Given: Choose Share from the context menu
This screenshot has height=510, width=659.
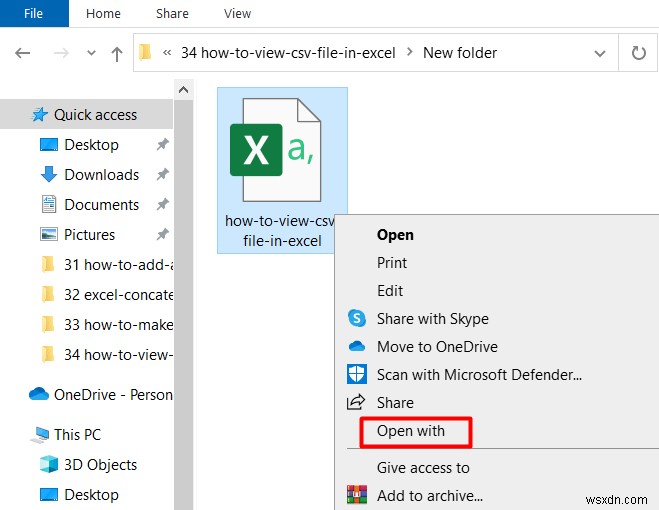Looking at the screenshot, I should [x=395, y=403].
